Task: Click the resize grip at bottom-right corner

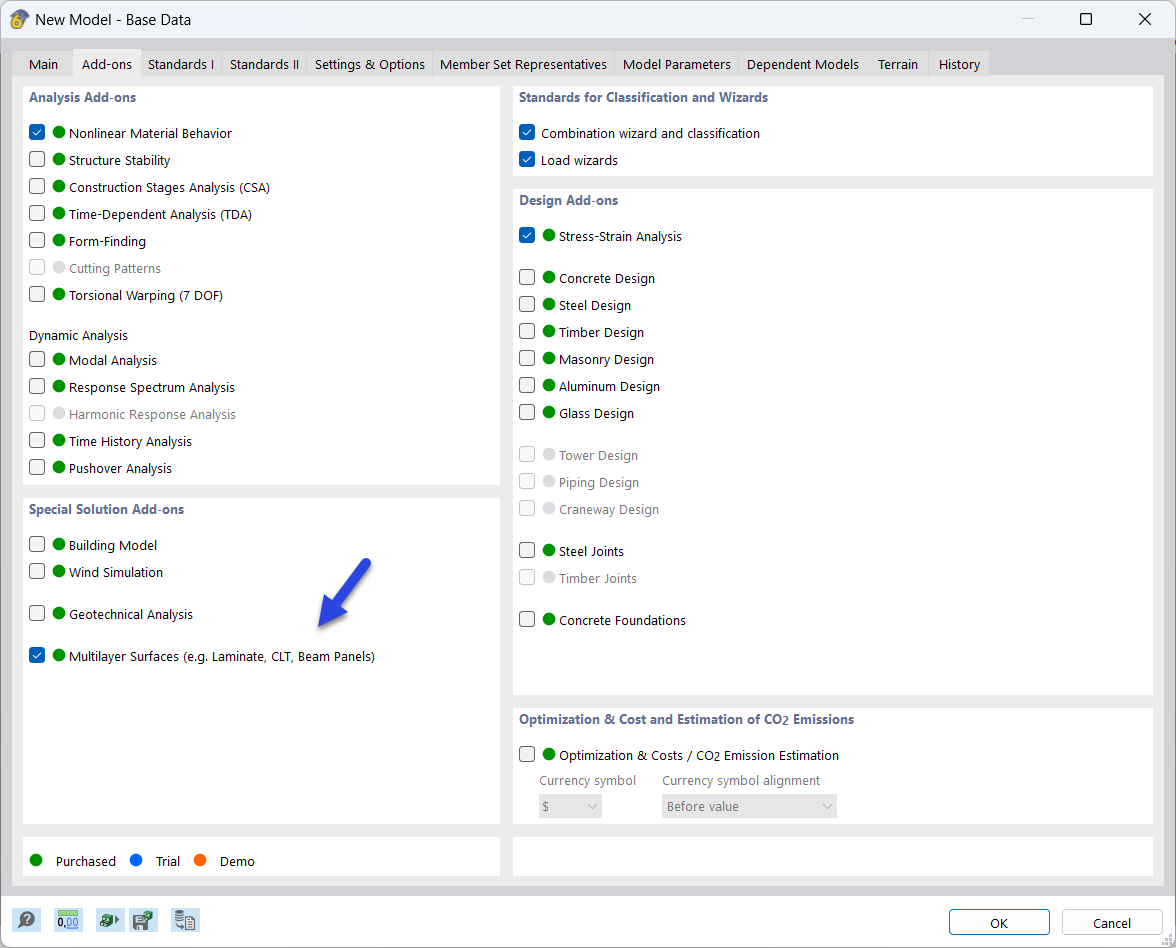Action: 1168,941
